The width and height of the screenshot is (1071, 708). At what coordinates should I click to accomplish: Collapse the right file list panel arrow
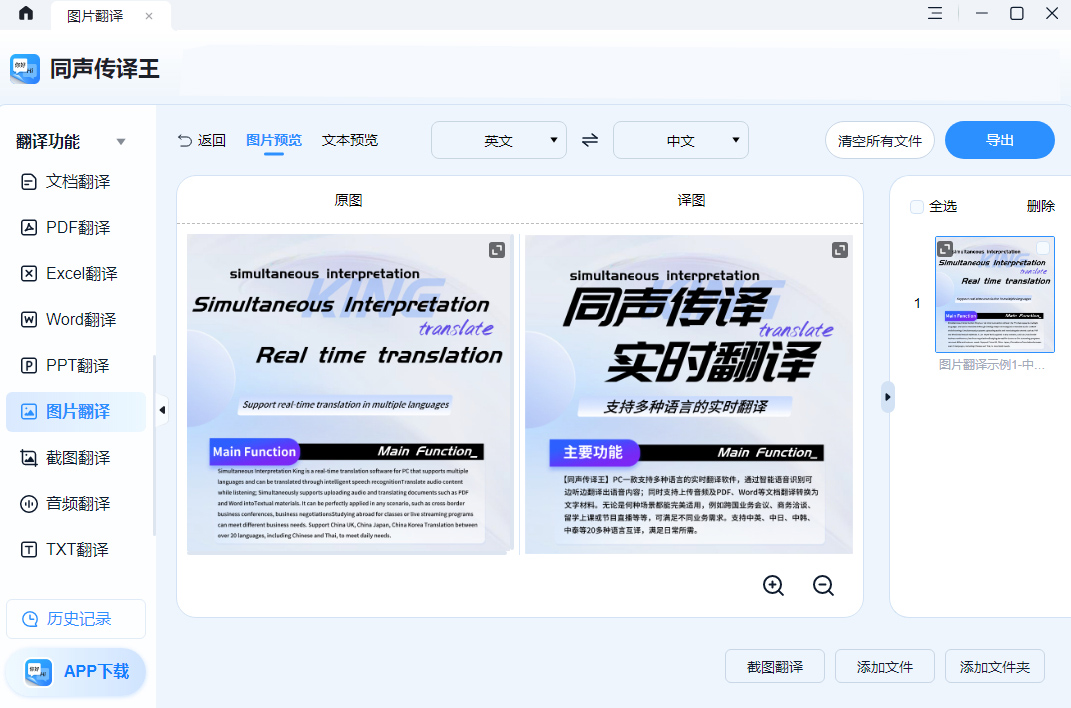888,397
